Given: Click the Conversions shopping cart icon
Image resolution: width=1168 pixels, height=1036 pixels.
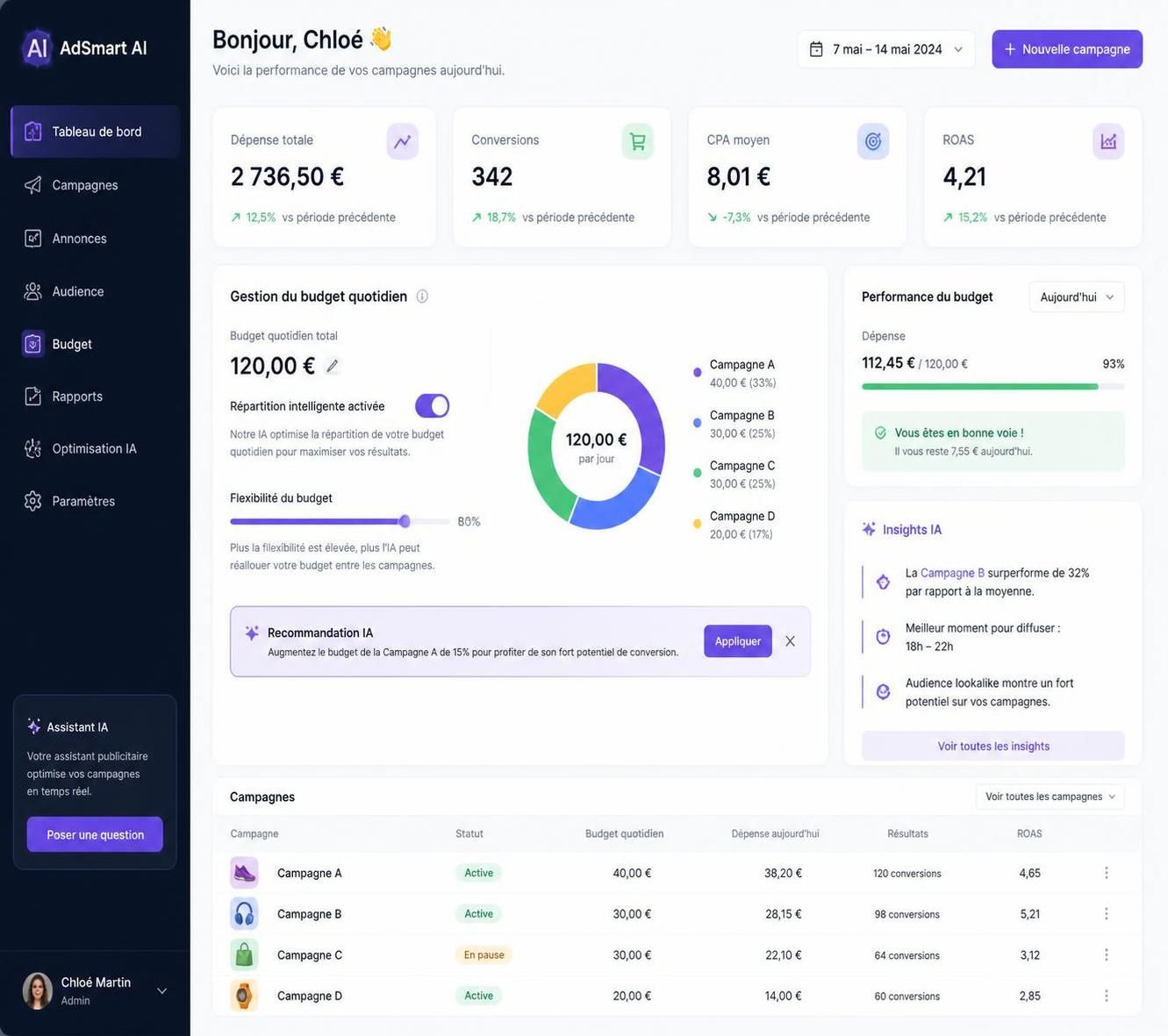Looking at the screenshot, I should coord(638,141).
